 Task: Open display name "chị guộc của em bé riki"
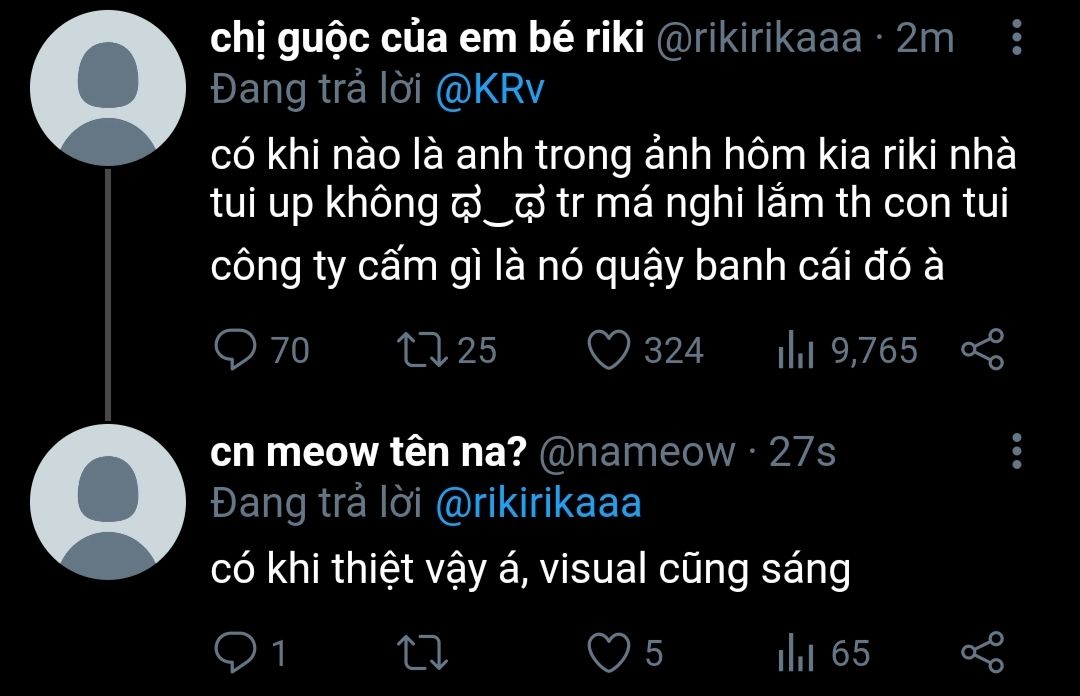click(x=427, y=39)
